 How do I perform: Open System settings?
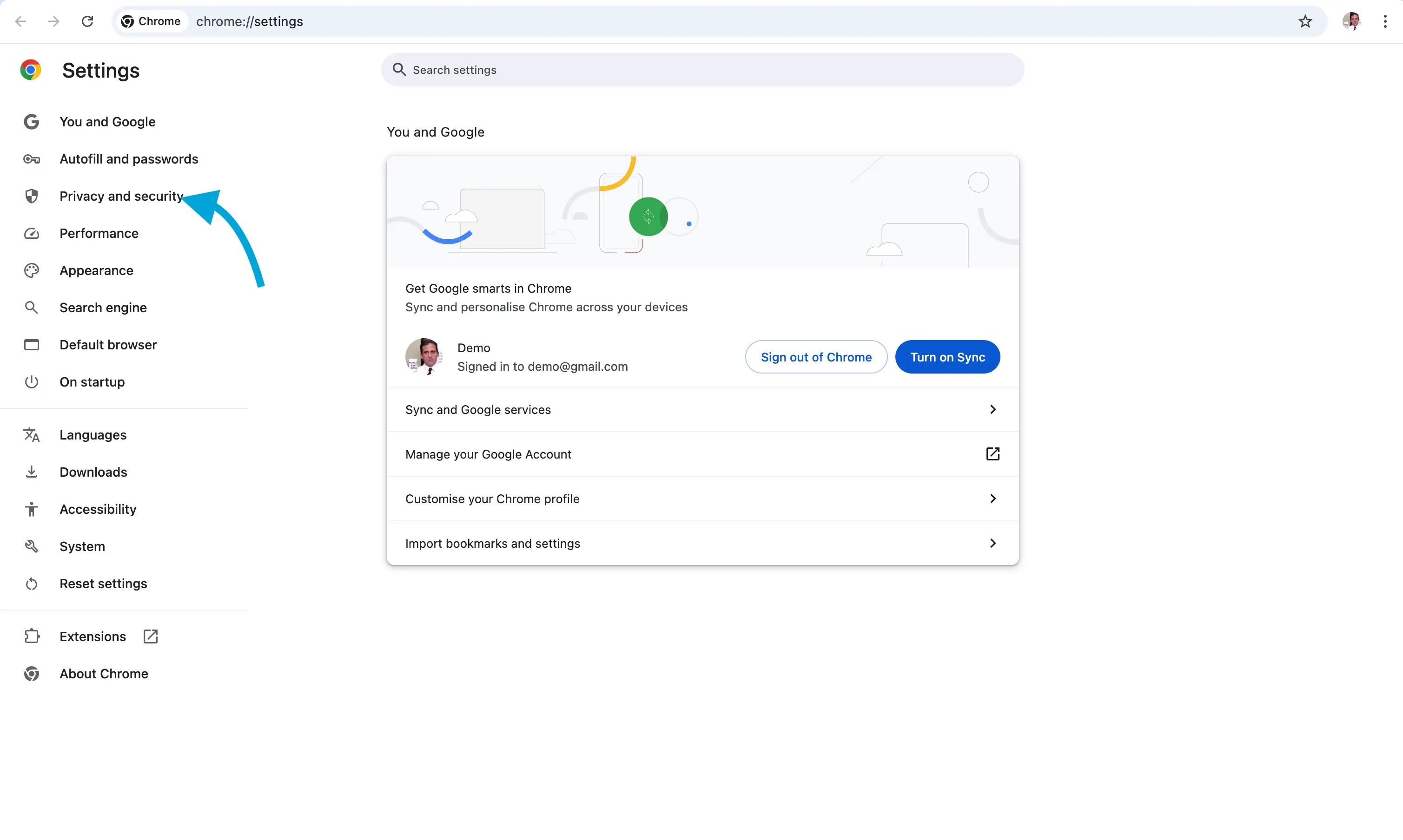(83, 546)
